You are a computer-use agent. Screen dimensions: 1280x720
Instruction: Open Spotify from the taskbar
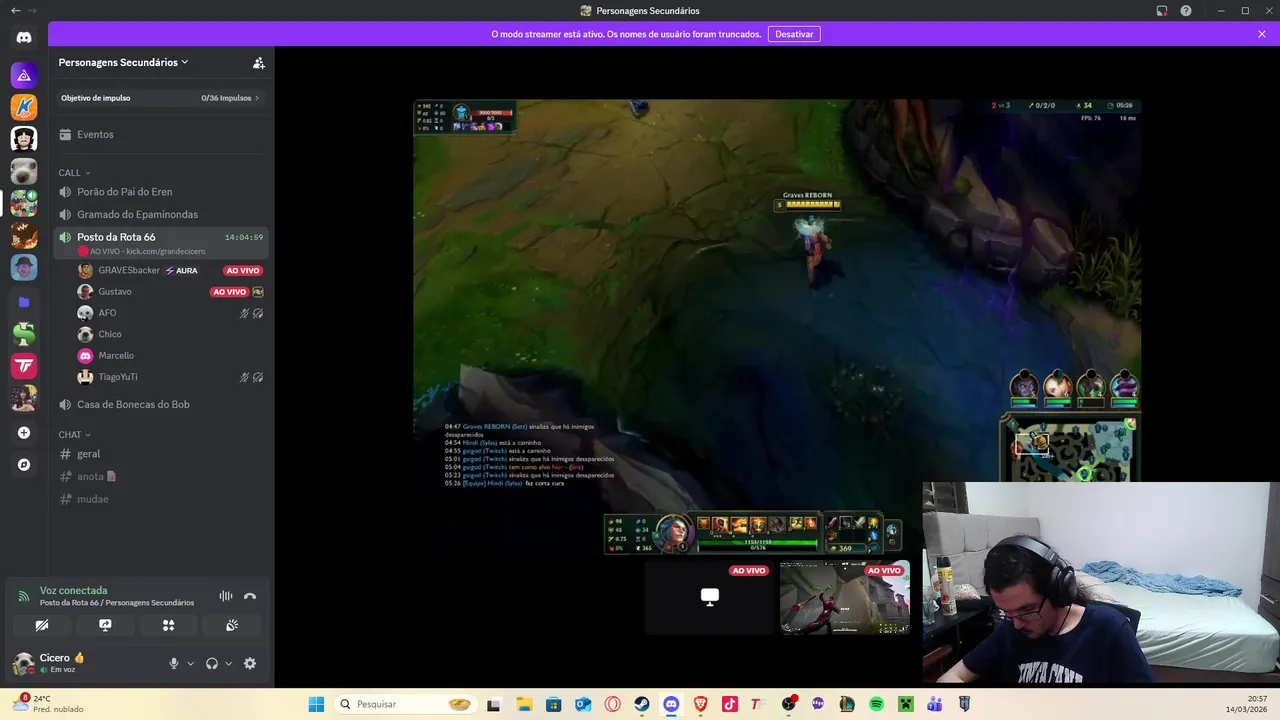tap(876, 704)
